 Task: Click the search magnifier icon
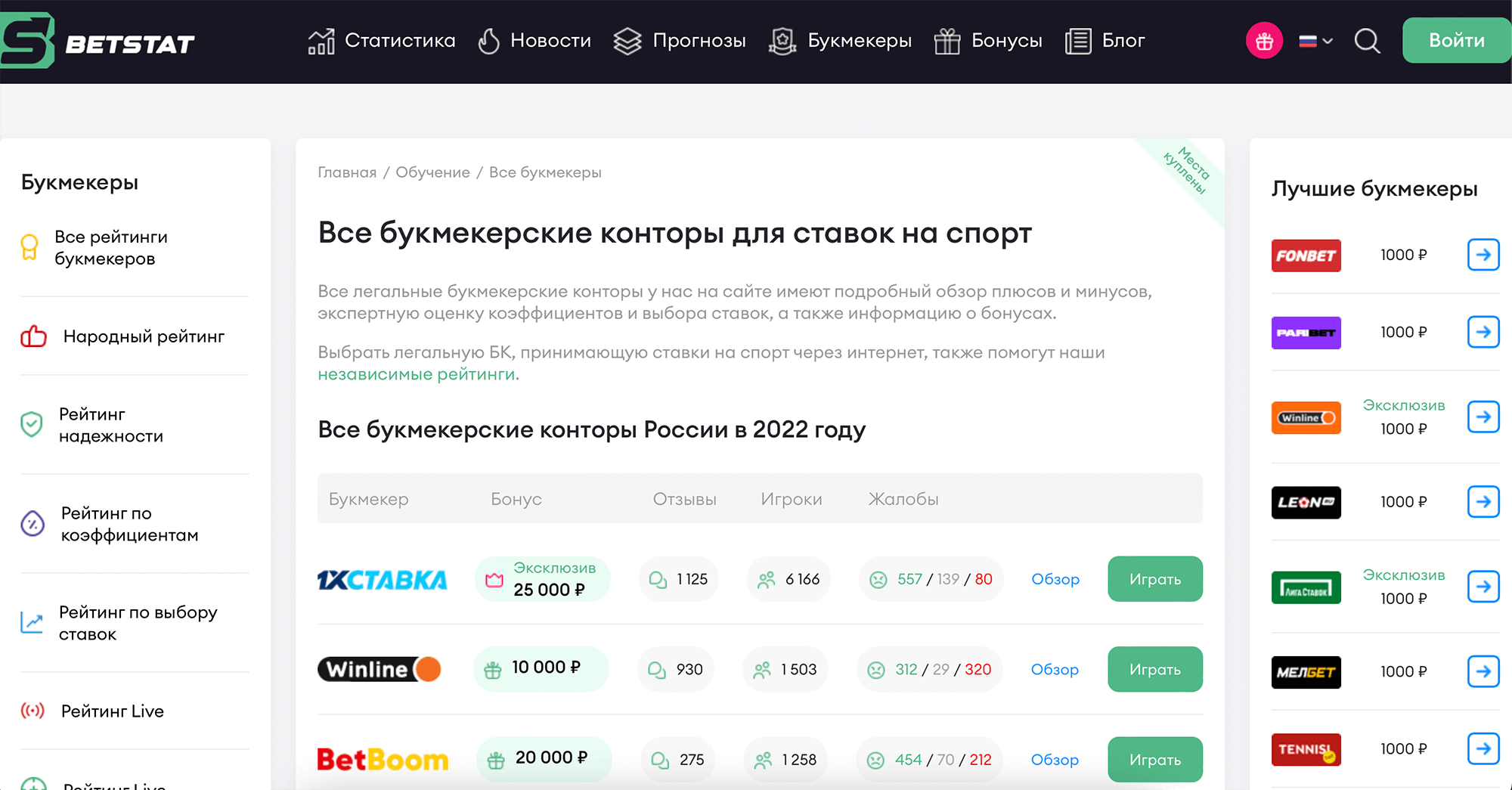(x=1367, y=41)
